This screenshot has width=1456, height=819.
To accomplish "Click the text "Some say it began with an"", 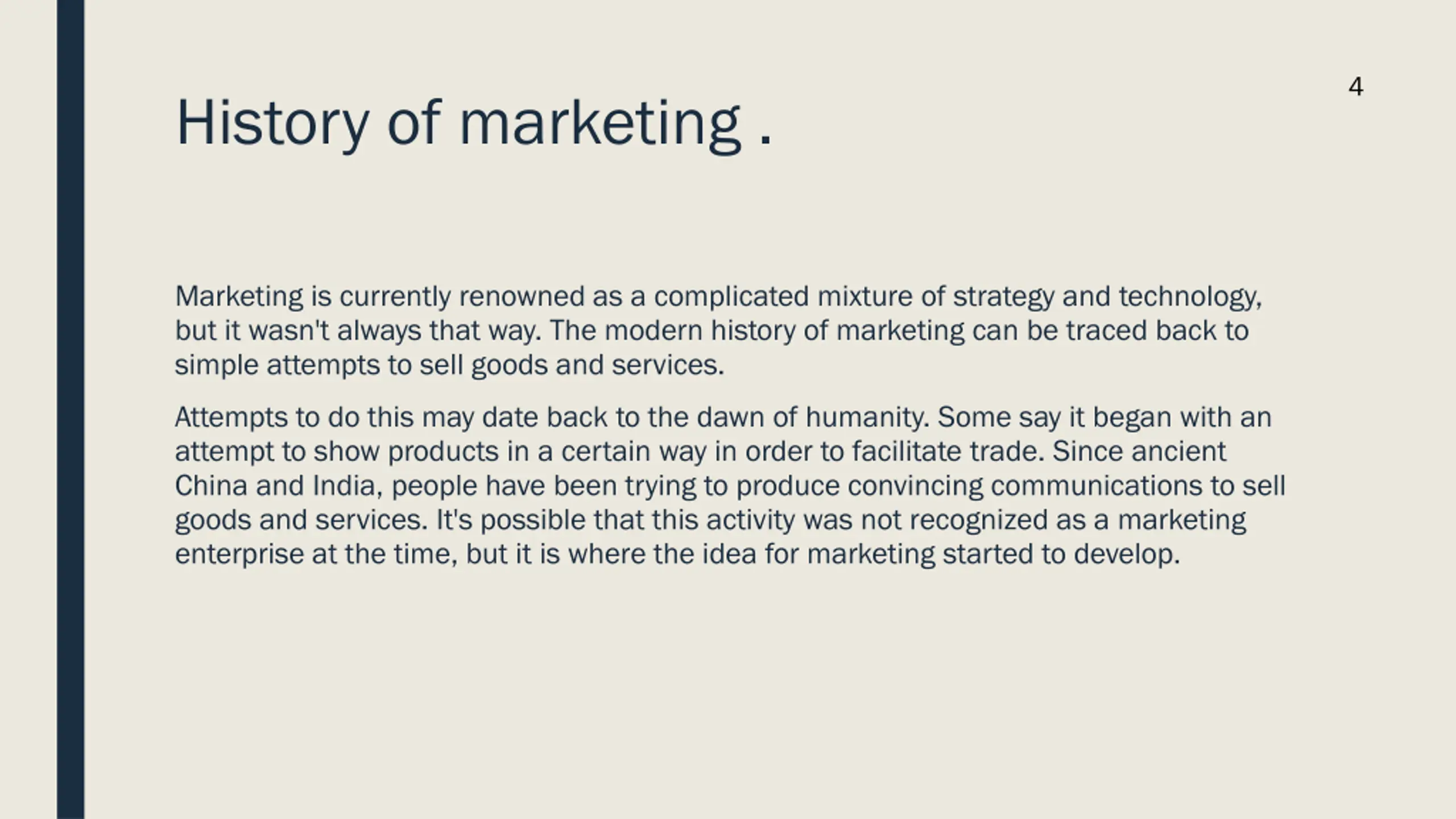I will pos(1105,418).
